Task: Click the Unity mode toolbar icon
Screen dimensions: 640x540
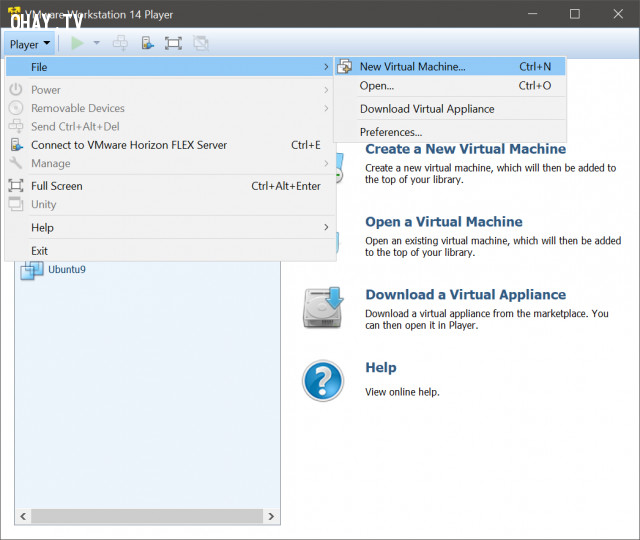Action: (201, 43)
